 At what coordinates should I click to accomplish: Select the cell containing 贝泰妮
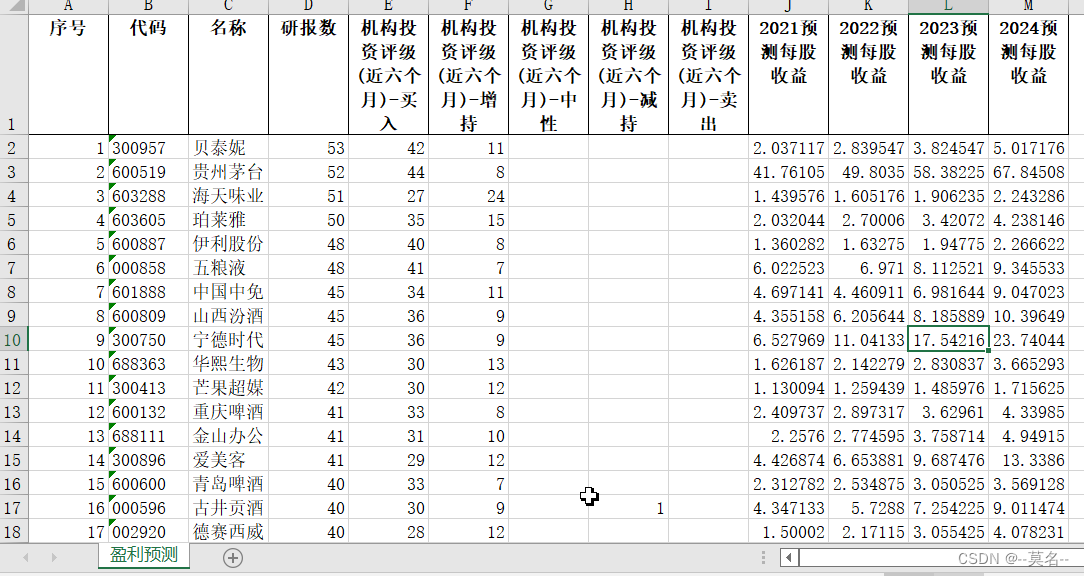click(x=228, y=147)
